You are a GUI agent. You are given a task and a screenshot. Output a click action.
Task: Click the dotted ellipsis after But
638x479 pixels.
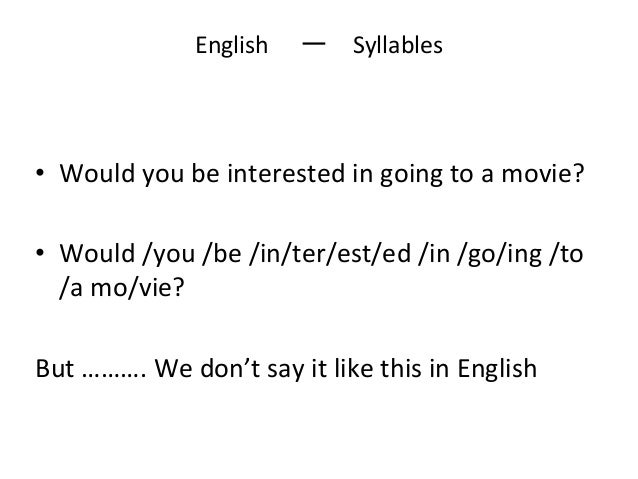point(114,375)
